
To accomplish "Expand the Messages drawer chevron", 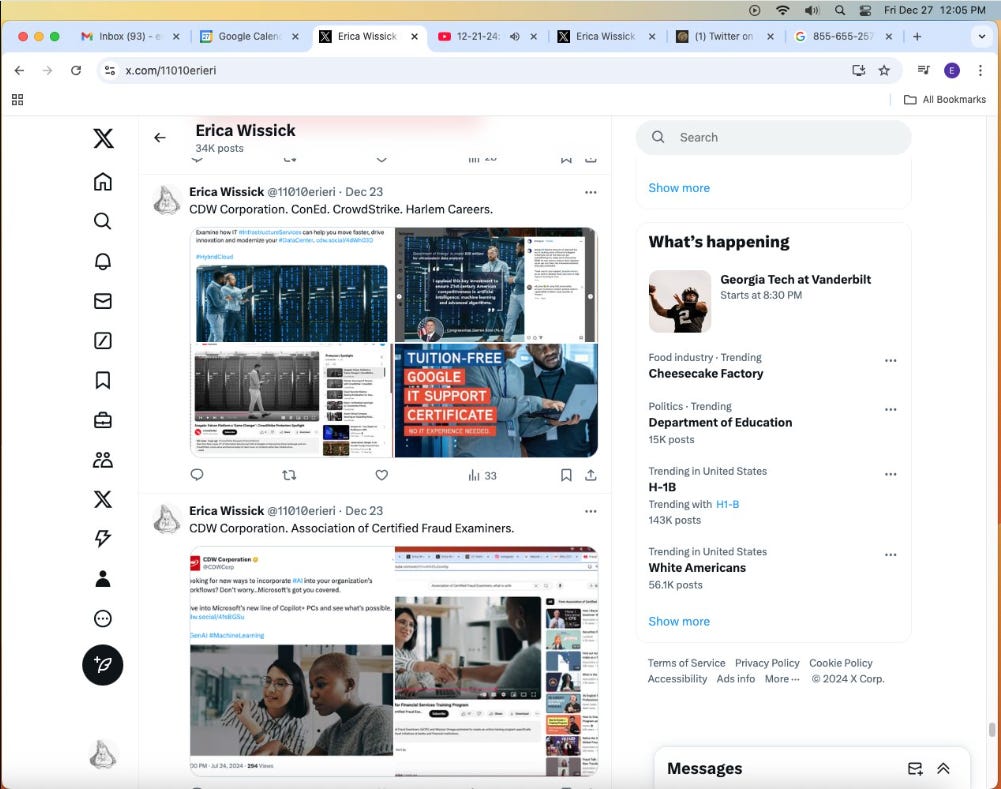I will point(944,769).
